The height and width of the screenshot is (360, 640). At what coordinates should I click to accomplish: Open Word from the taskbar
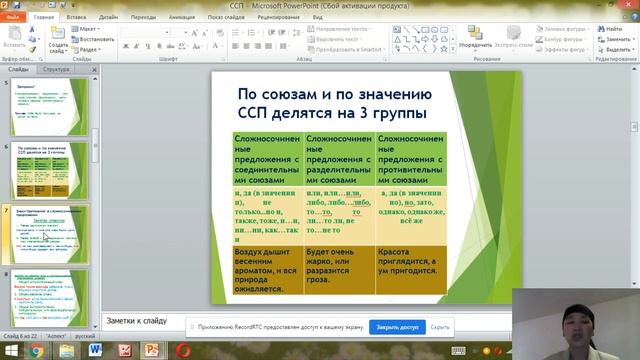95,351
